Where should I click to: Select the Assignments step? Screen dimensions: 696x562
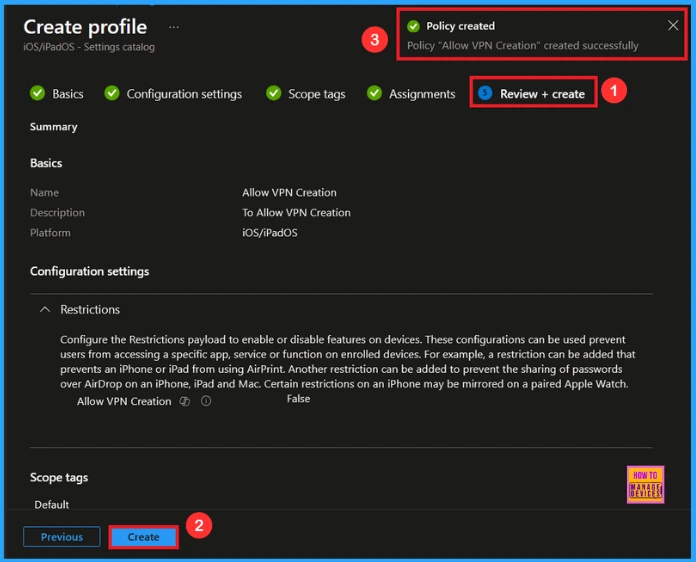[x=422, y=94]
